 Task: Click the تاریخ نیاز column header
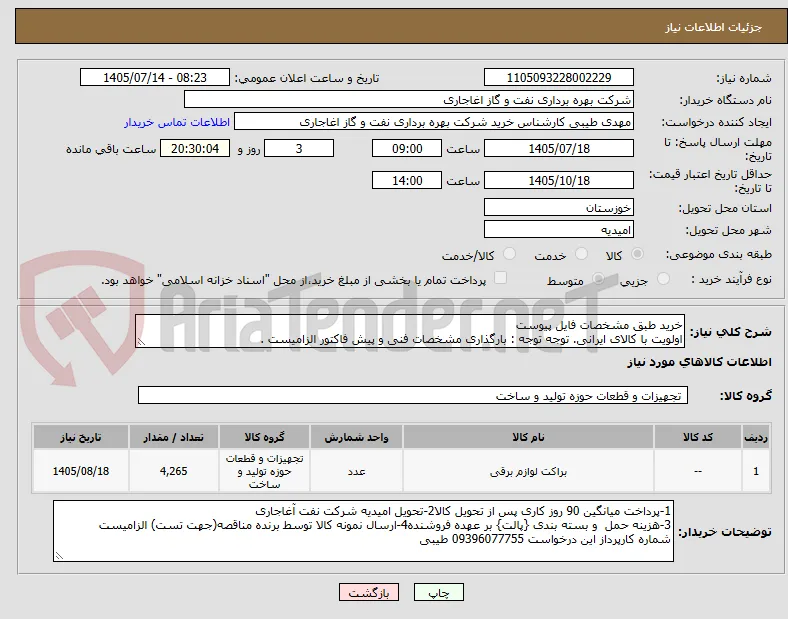click(81, 437)
